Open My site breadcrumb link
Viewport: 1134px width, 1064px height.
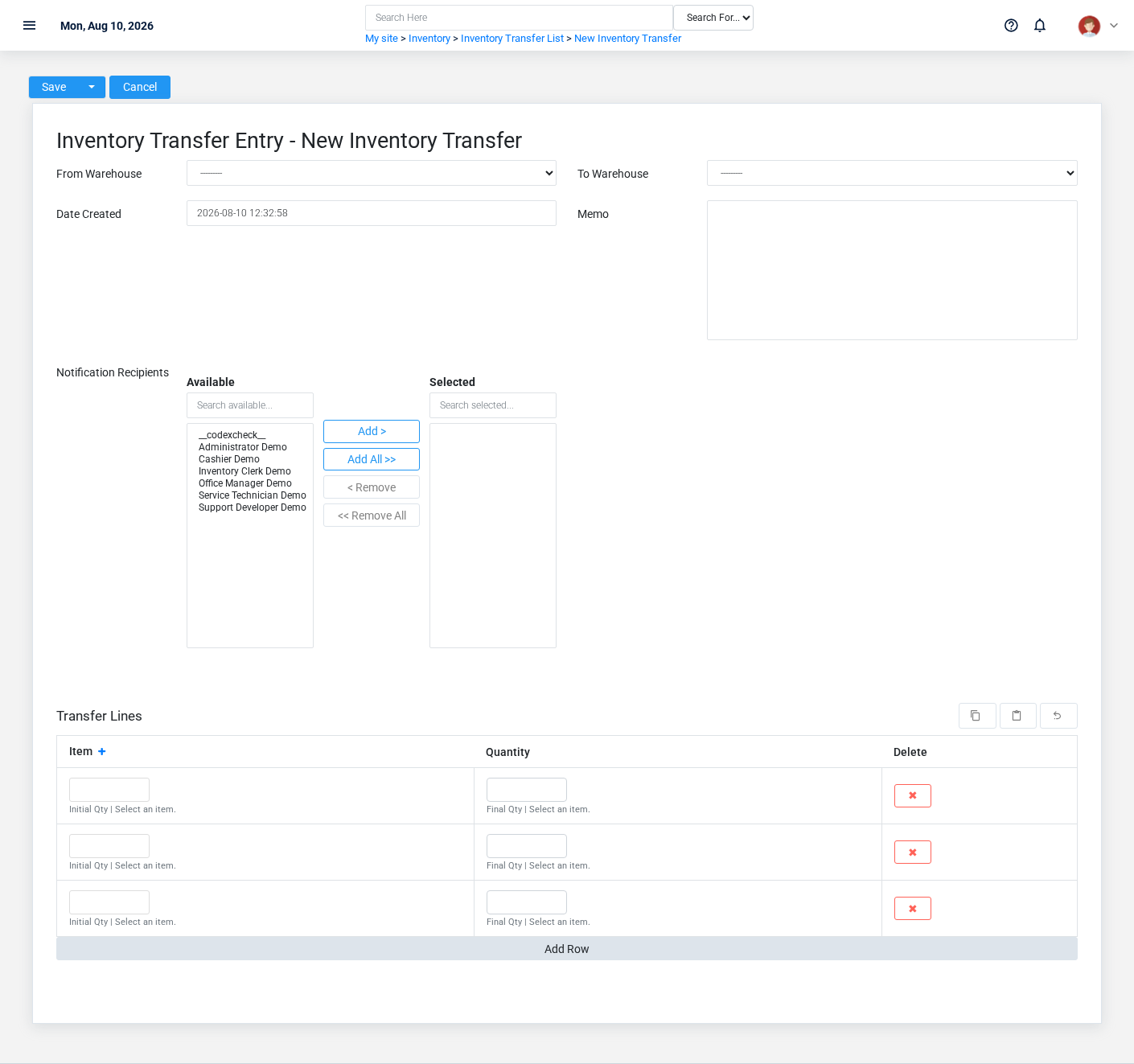coord(381,39)
